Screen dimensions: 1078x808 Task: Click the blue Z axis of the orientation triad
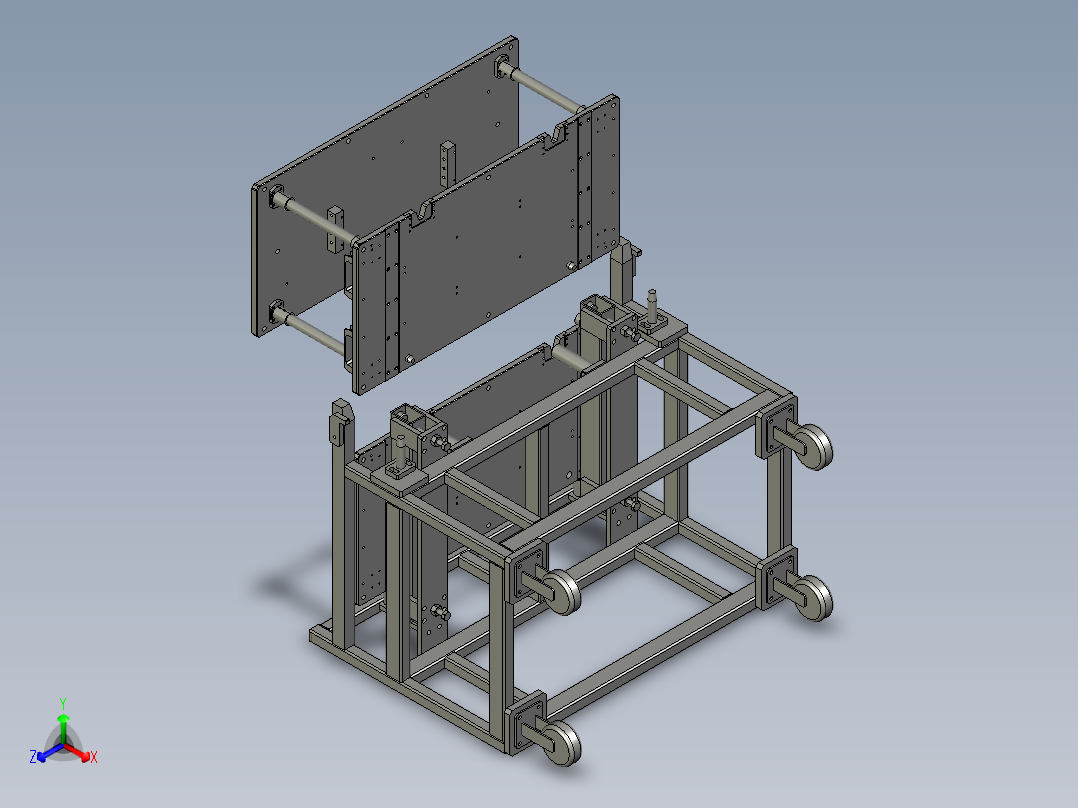click(47, 753)
